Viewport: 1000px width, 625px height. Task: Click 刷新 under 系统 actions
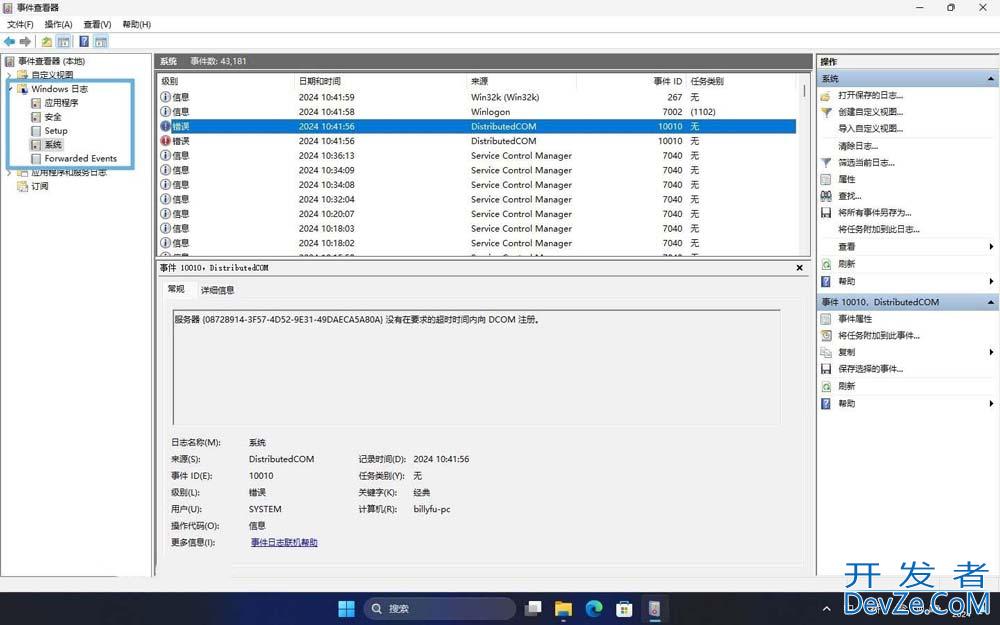pos(846,264)
